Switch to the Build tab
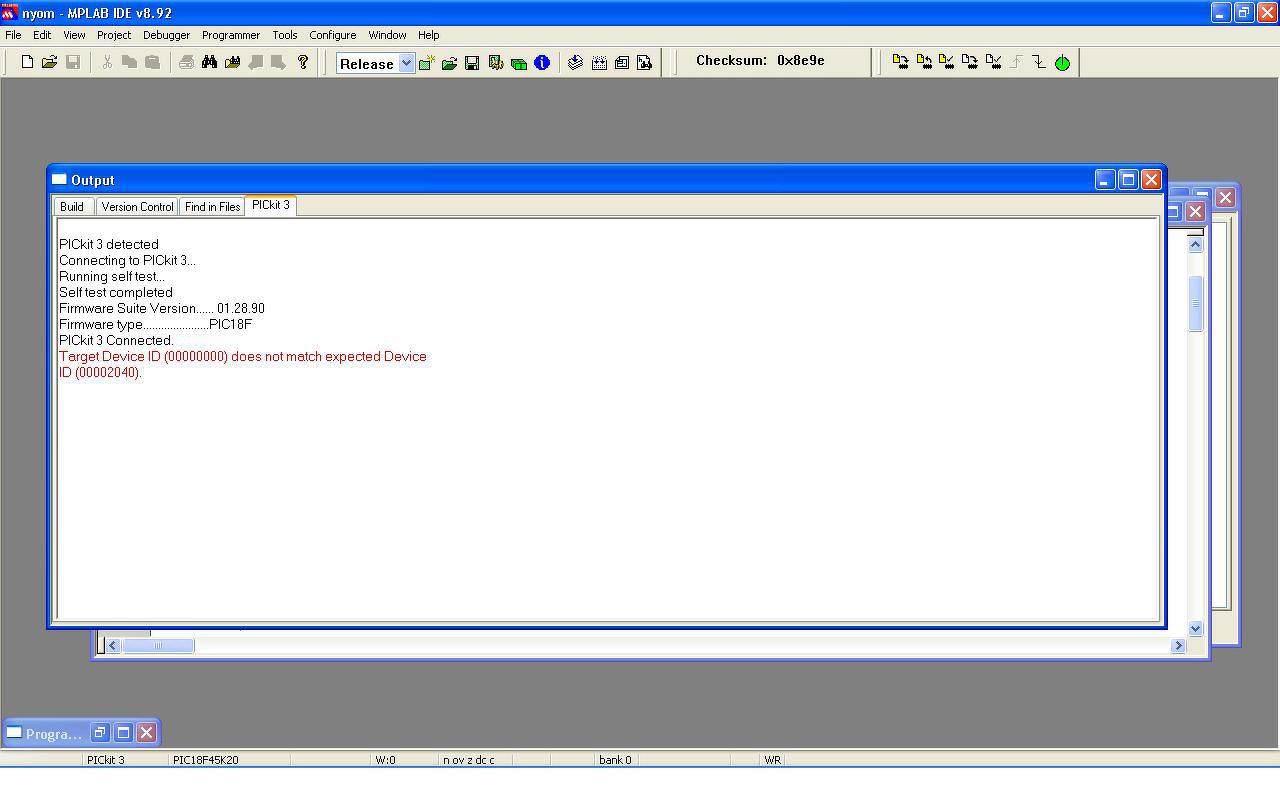 tap(72, 206)
